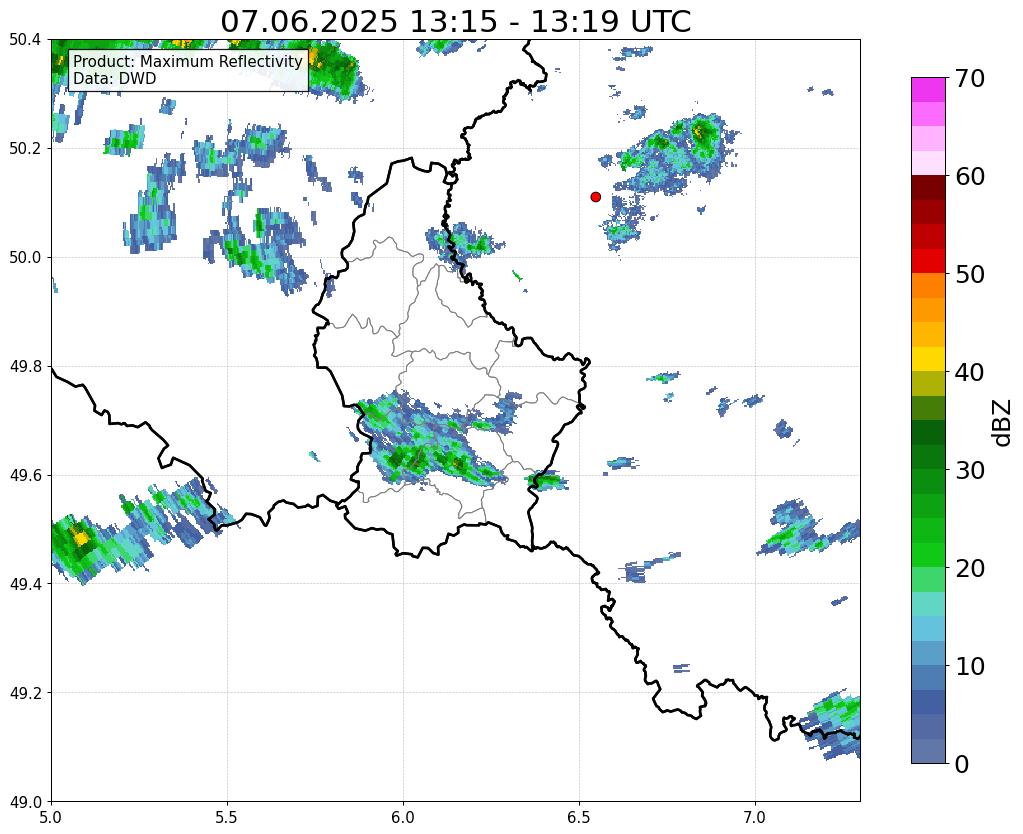Click the 0 tick label on colorbar
The width and height of the screenshot is (1023, 834).
tap(962, 764)
